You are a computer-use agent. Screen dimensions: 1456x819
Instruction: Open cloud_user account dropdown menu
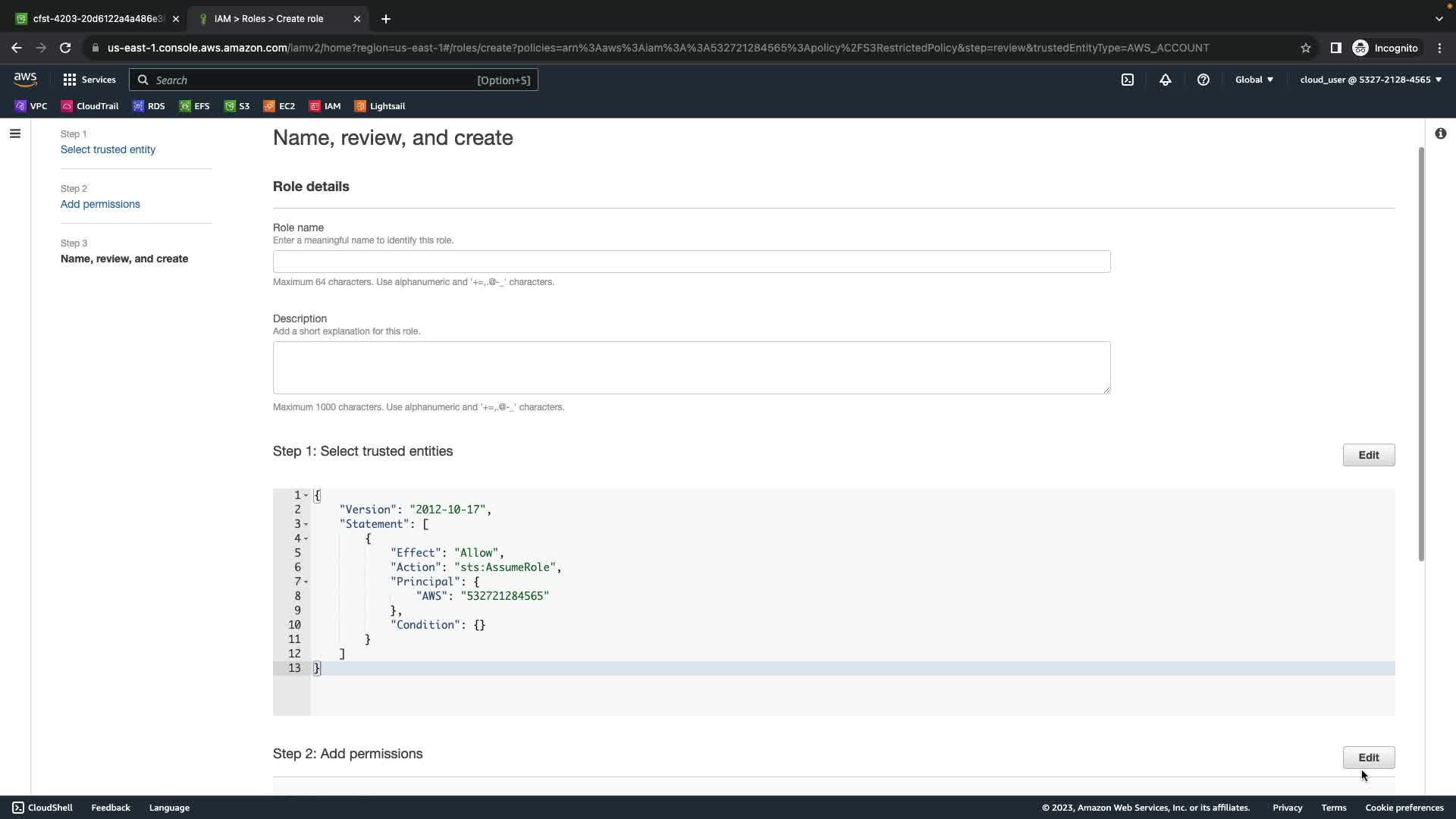pos(1370,80)
